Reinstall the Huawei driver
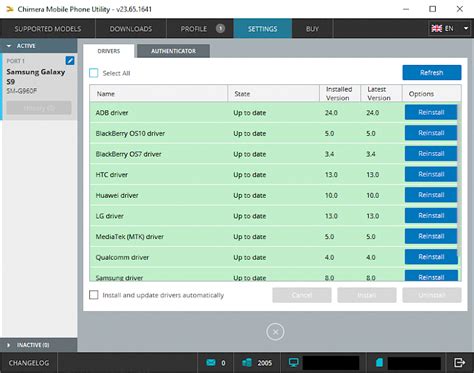The height and width of the screenshot is (373, 474). pos(431,195)
